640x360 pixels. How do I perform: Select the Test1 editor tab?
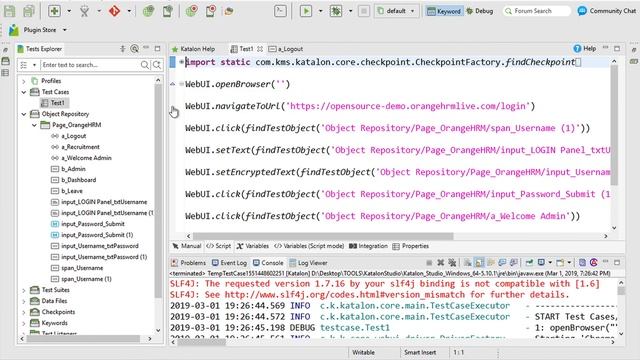click(x=242, y=49)
